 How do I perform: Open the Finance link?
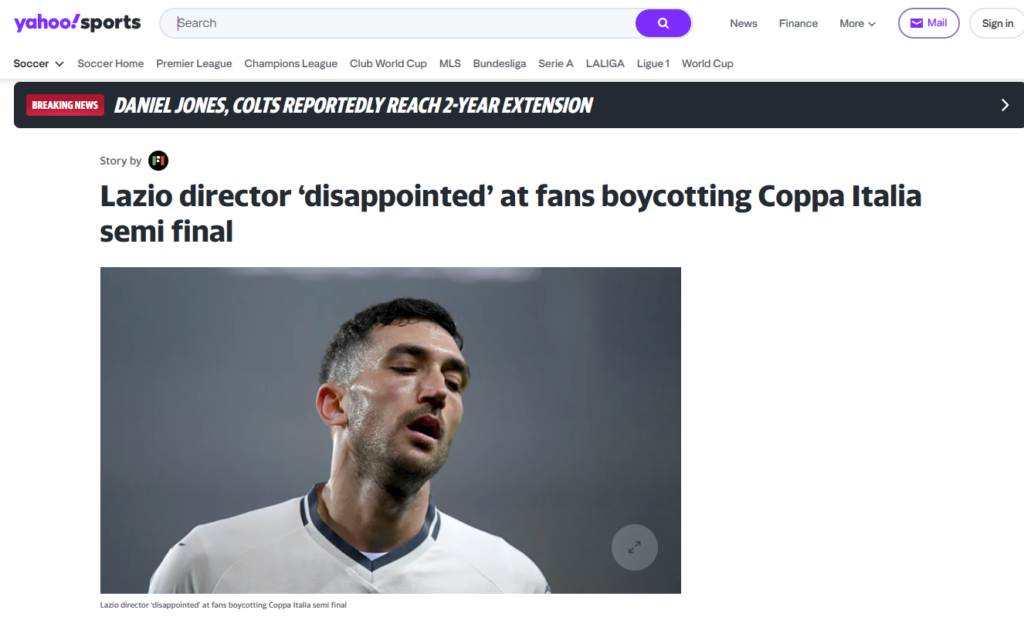pos(798,24)
